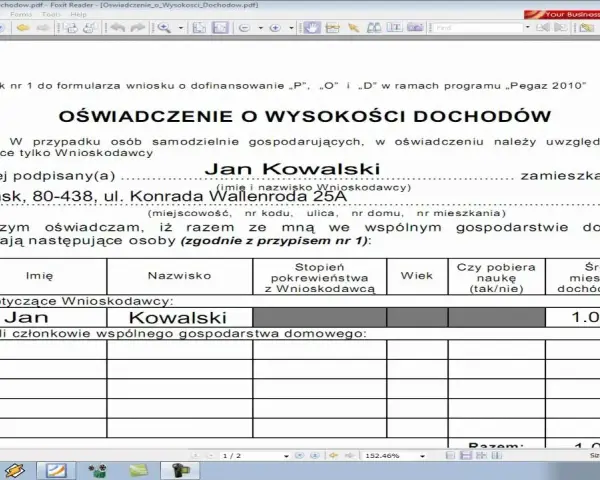Click the Zoom In plus icon

[275, 28]
